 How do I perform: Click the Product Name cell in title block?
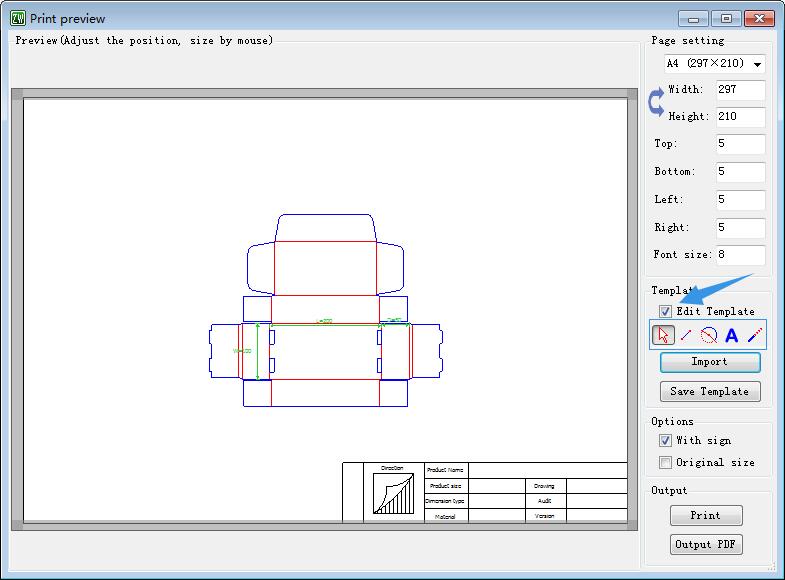click(446, 470)
